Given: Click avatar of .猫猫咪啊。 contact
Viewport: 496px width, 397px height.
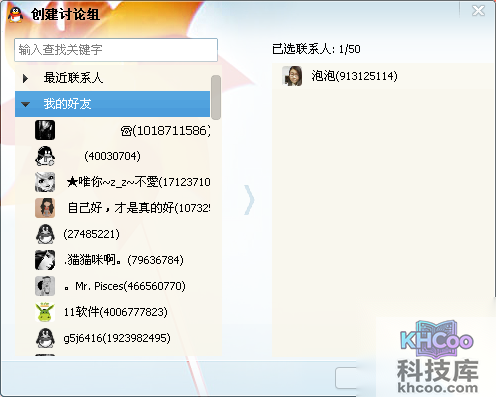Looking at the screenshot, I should pyautogui.click(x=45, y=260).
